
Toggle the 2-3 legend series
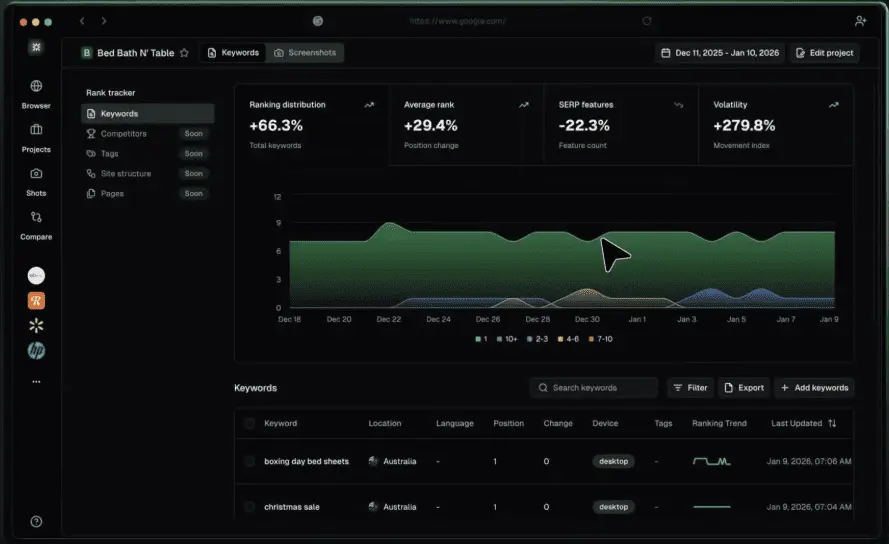click(537, 339)
